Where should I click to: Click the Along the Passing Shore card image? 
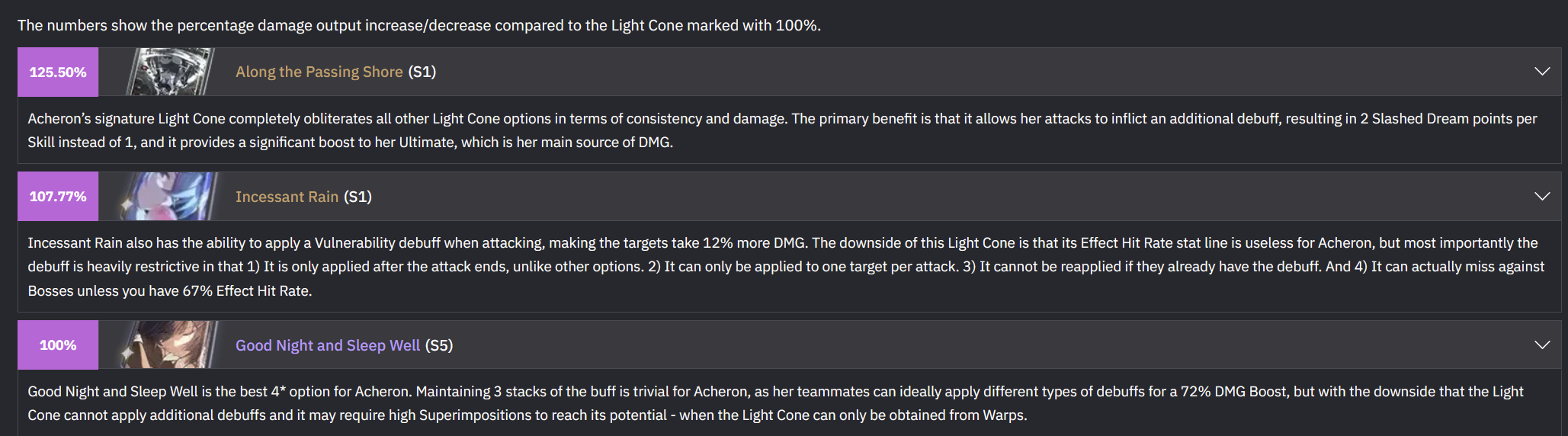click(x=169, y=72)
